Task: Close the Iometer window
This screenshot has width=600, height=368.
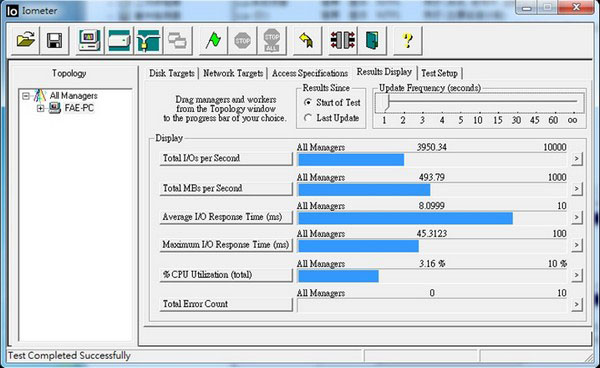Action: [575, 7]
